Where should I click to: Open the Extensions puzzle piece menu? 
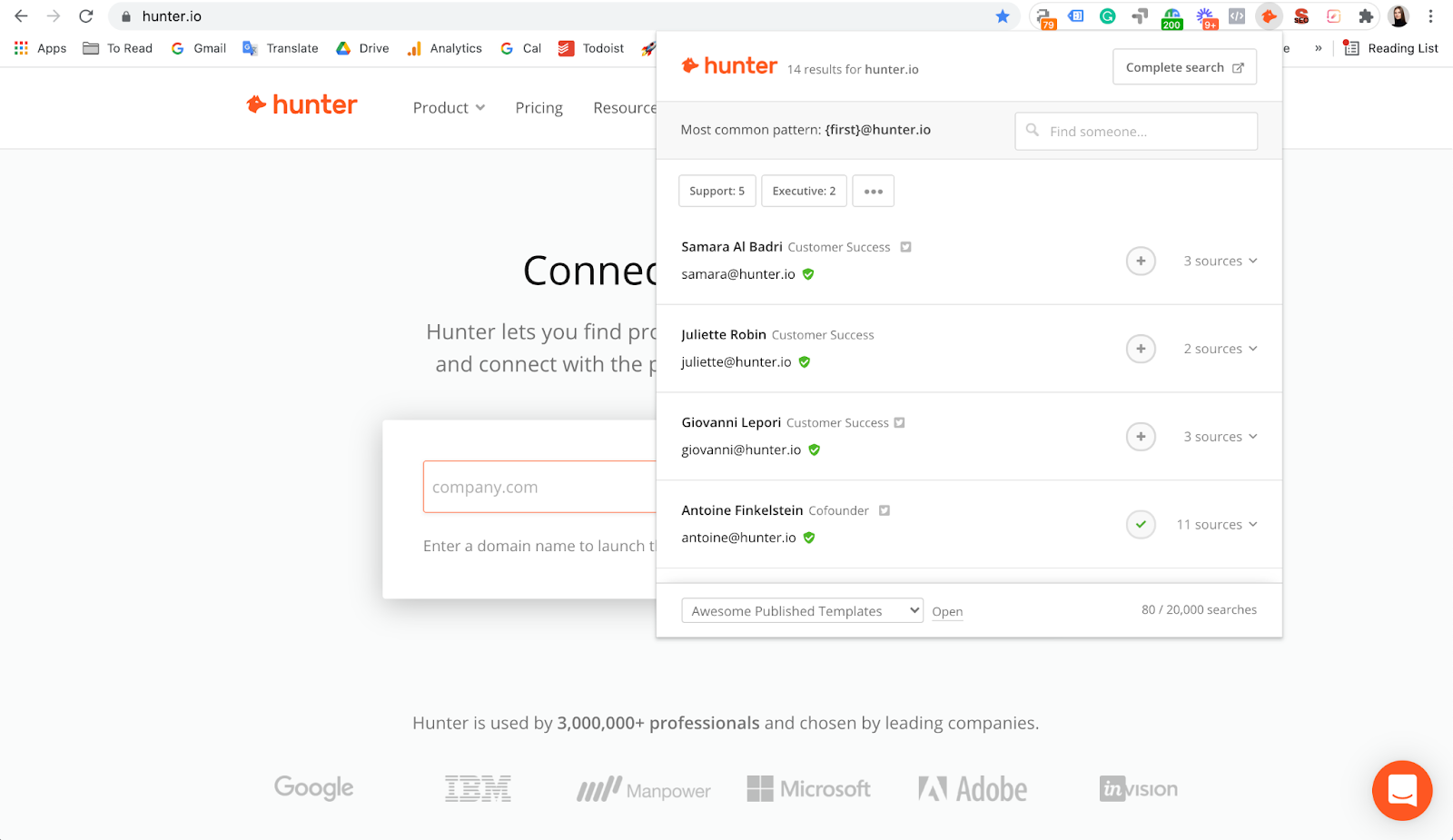click(1366, 16)
